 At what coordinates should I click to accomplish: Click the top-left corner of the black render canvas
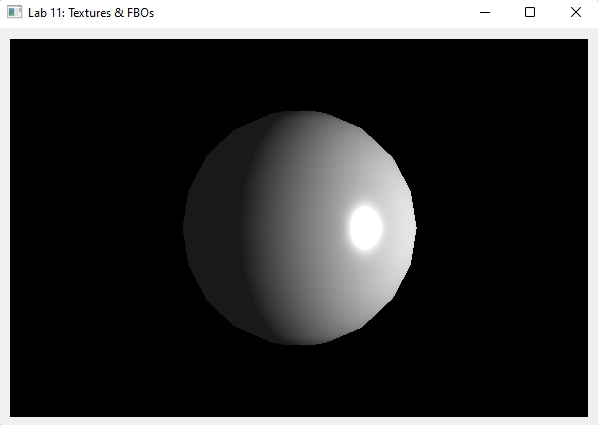point(11,40)
